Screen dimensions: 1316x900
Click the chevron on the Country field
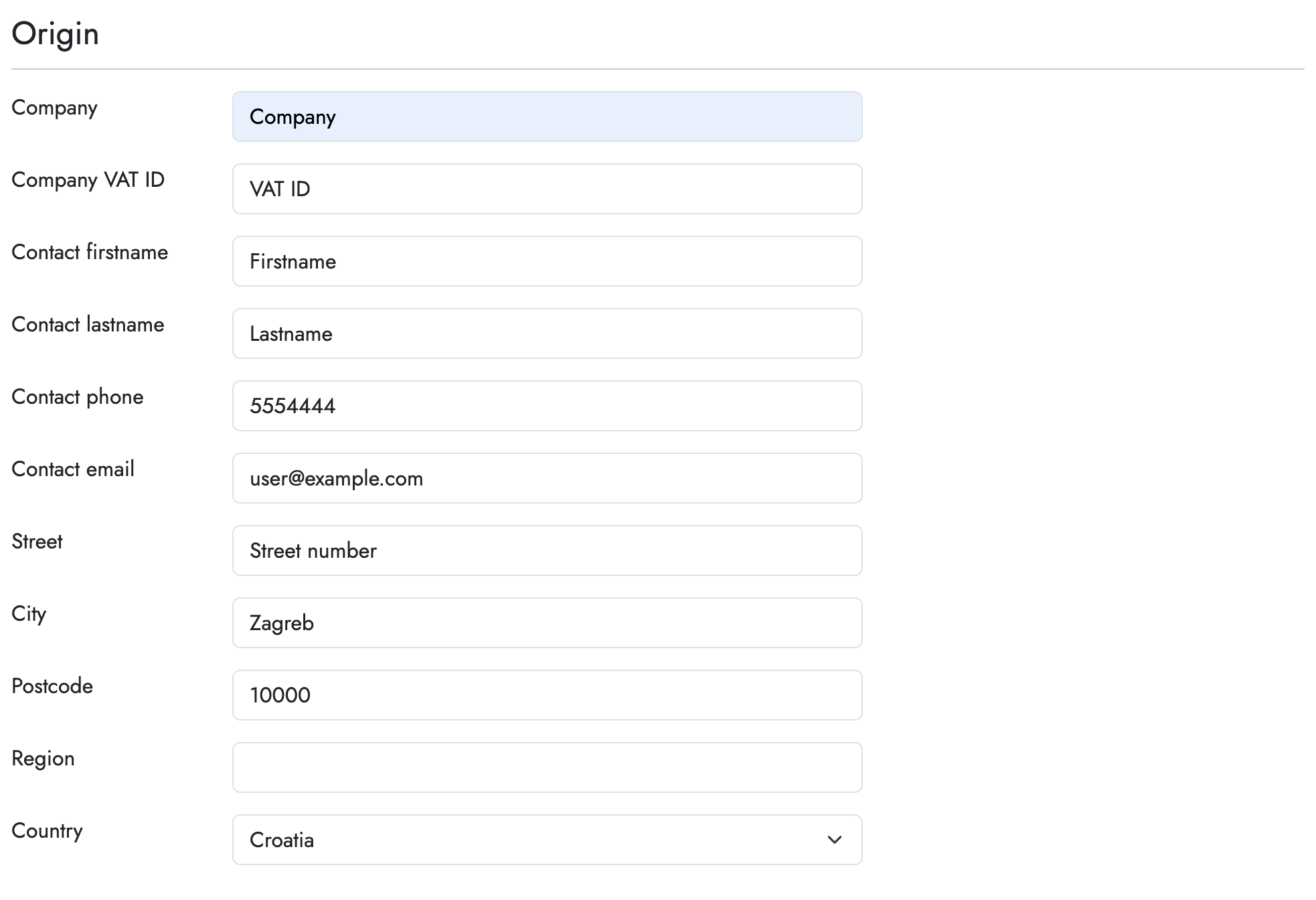pyautogui.click(x=833, y=840)
